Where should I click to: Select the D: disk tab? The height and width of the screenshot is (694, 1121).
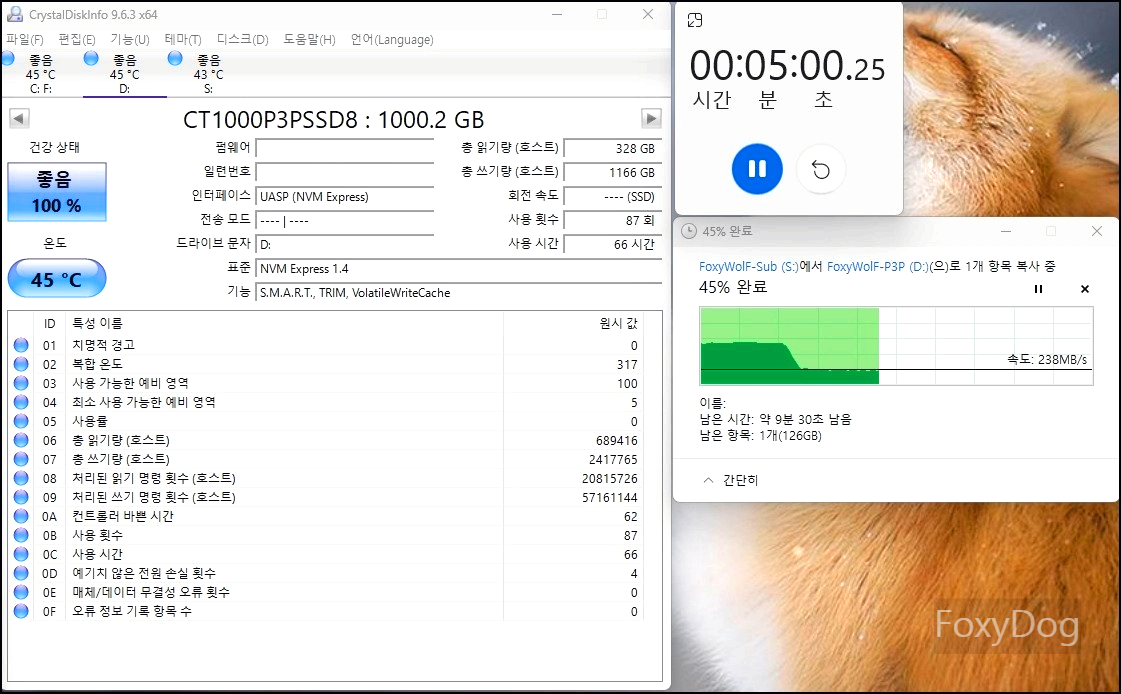point(124,74)
